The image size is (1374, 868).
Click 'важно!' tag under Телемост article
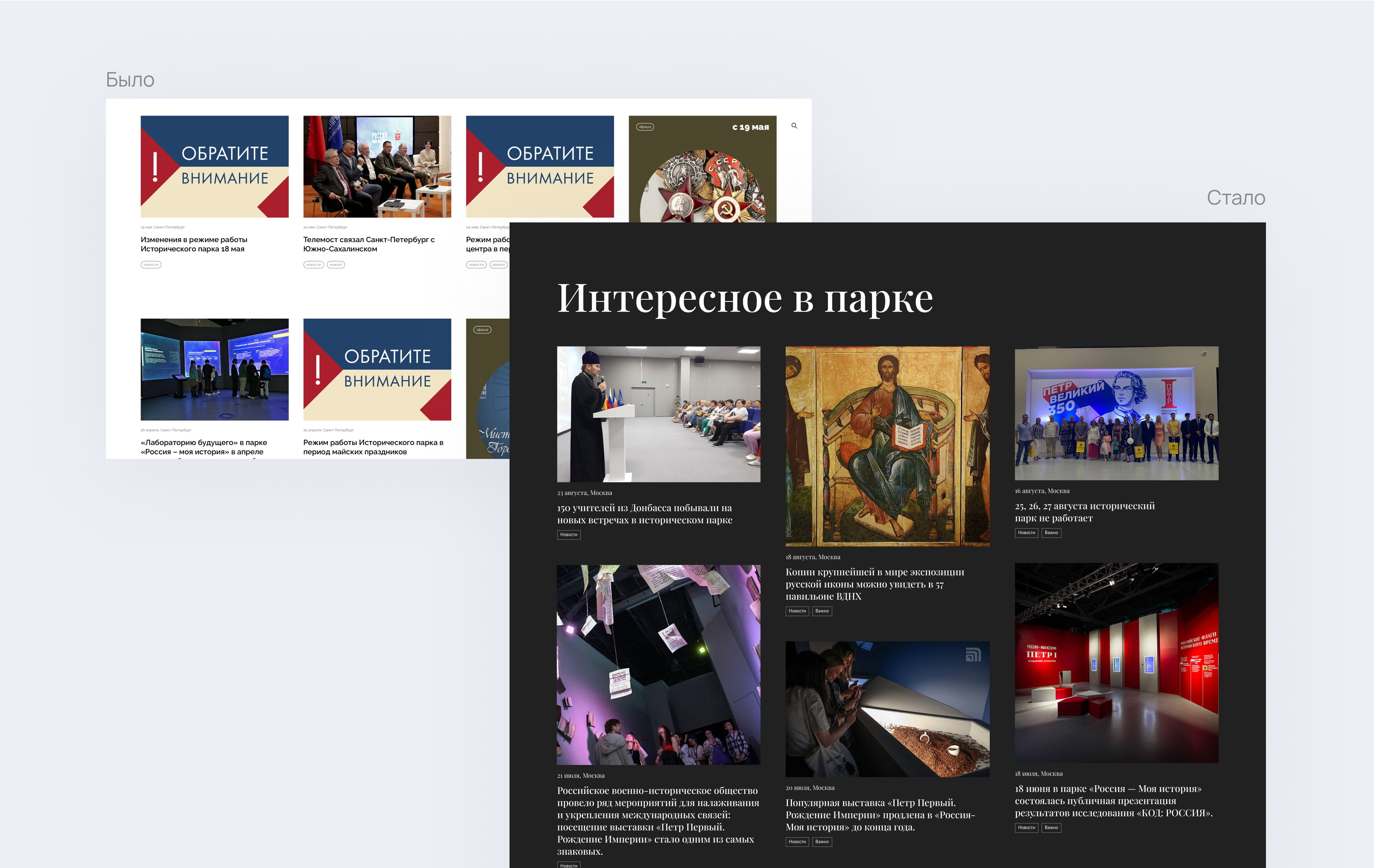(336, 265)
